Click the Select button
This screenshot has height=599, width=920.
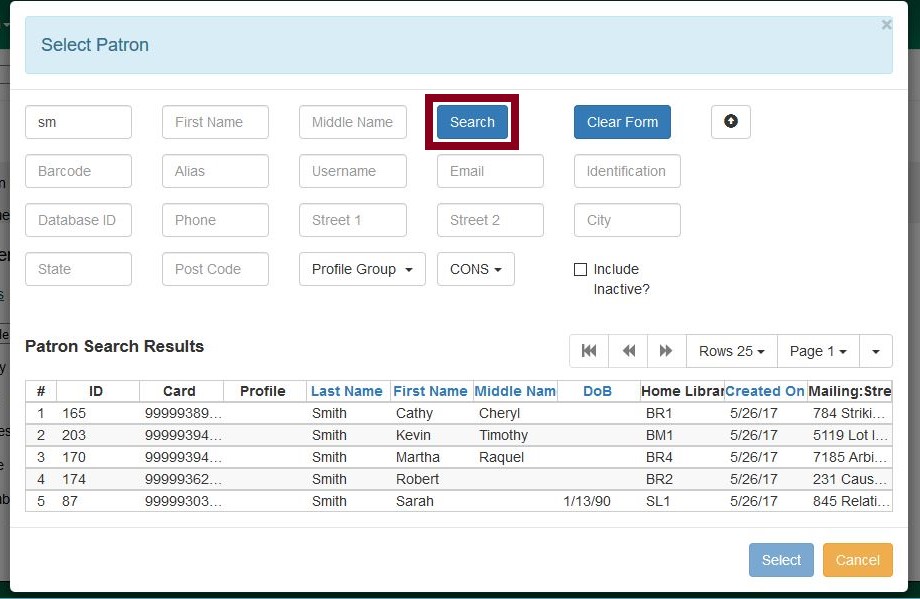pyautogui.click(x=780, y=560)
